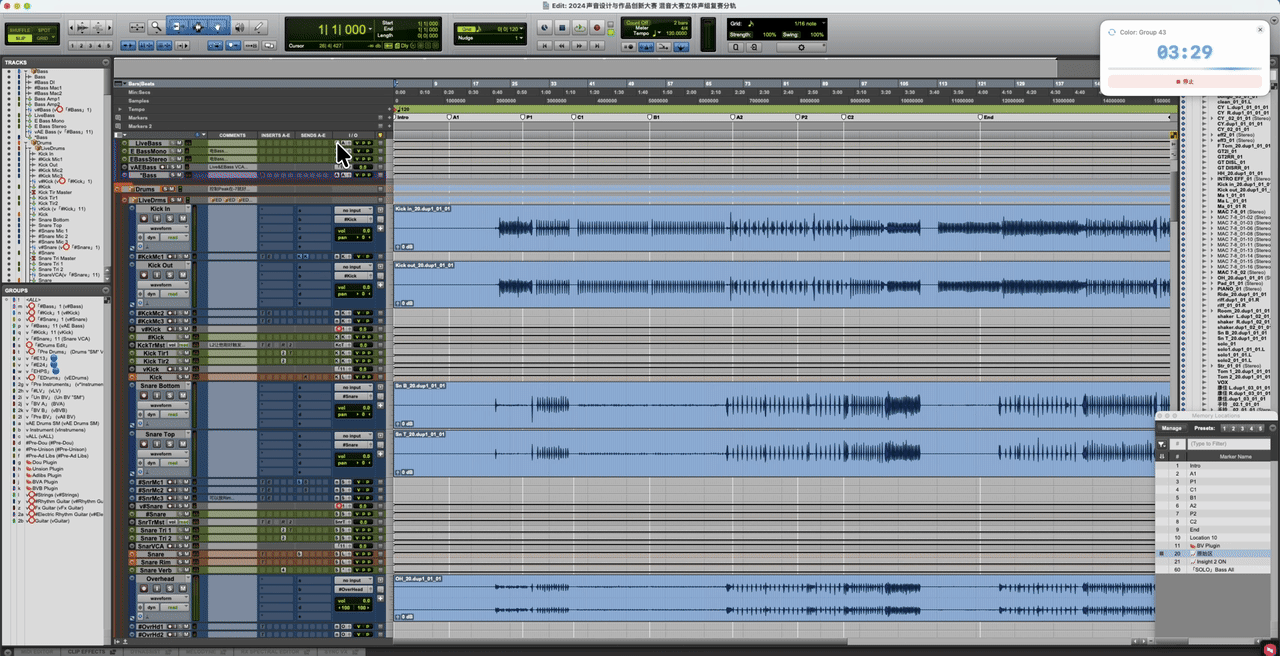Screen dimensions: 1280x656
Task: Click the transport Play button
Action: 579,27
